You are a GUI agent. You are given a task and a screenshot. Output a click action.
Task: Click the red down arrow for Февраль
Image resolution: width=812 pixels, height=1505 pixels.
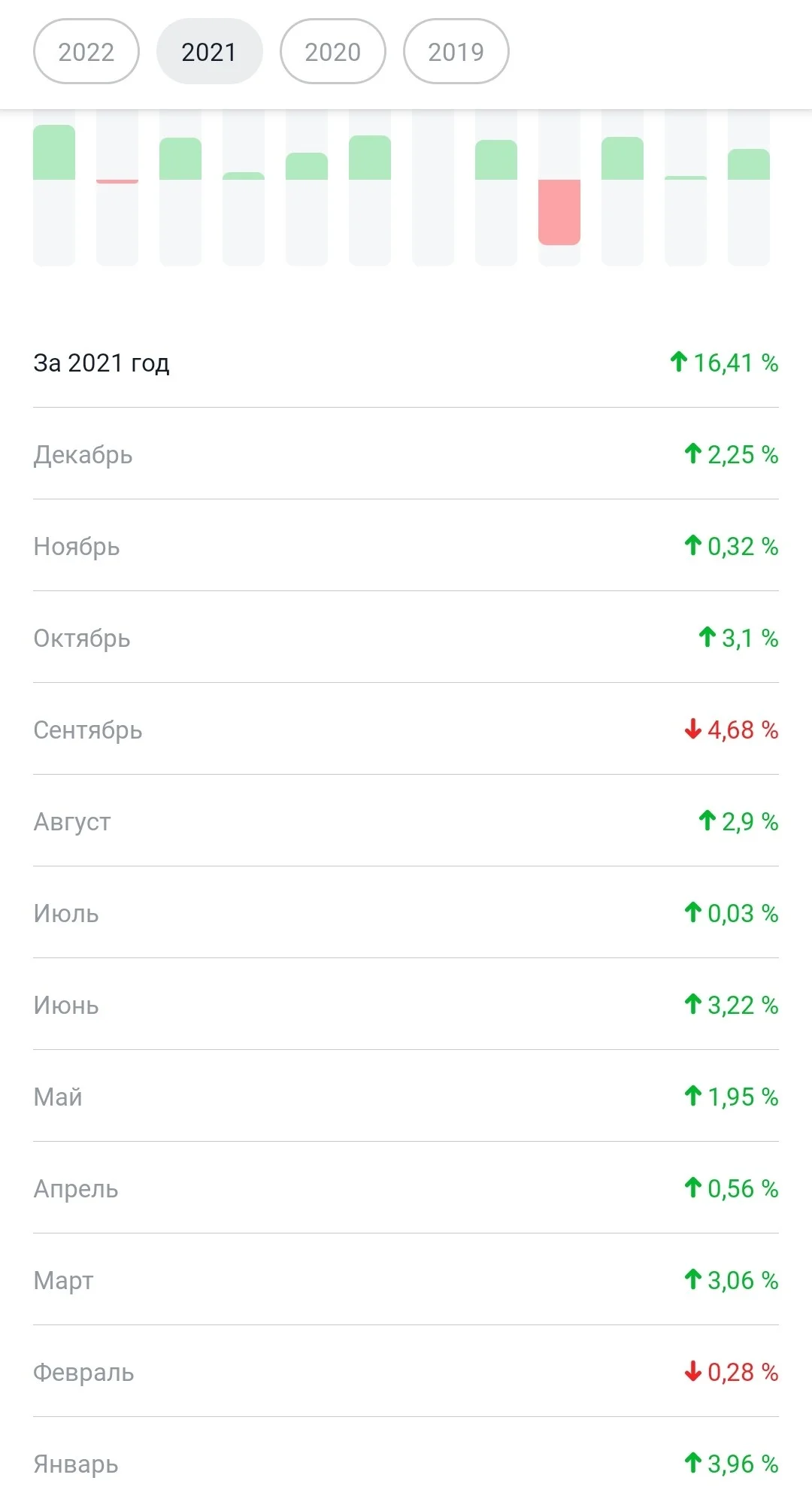point(692,1371)
